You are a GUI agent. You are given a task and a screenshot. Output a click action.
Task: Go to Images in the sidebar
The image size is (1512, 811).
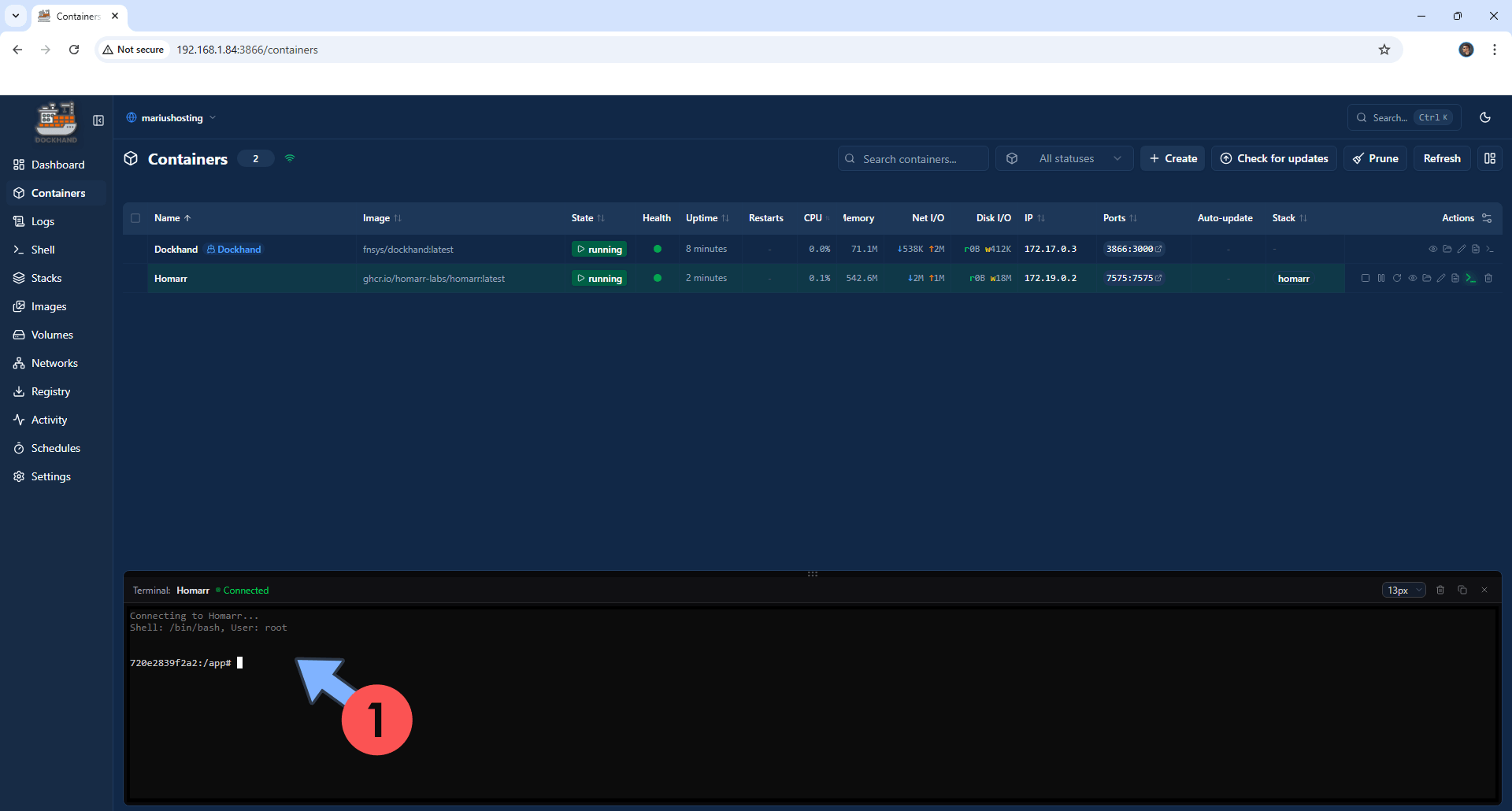49,306
